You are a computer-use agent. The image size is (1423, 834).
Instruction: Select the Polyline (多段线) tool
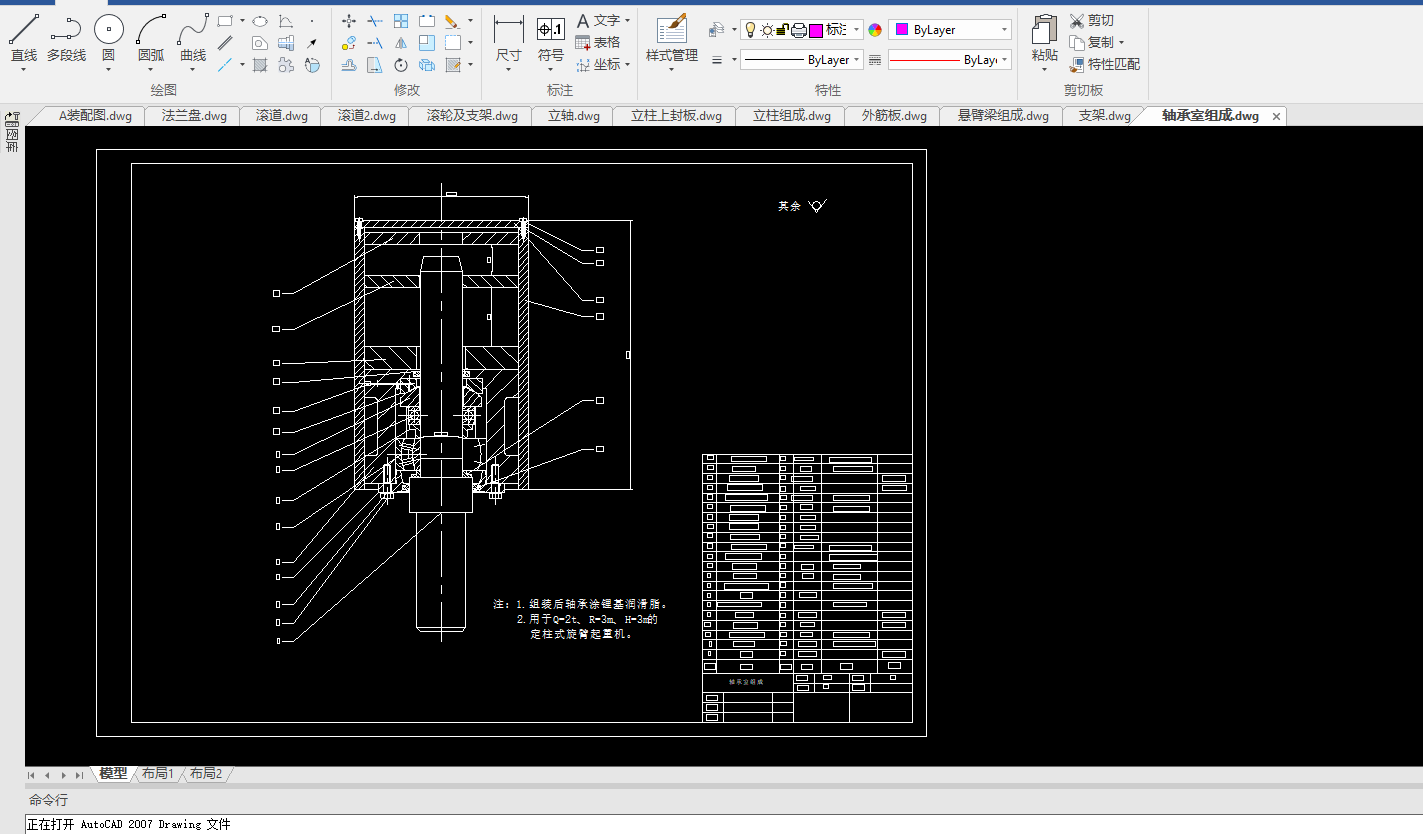click(x=66, y=38)
